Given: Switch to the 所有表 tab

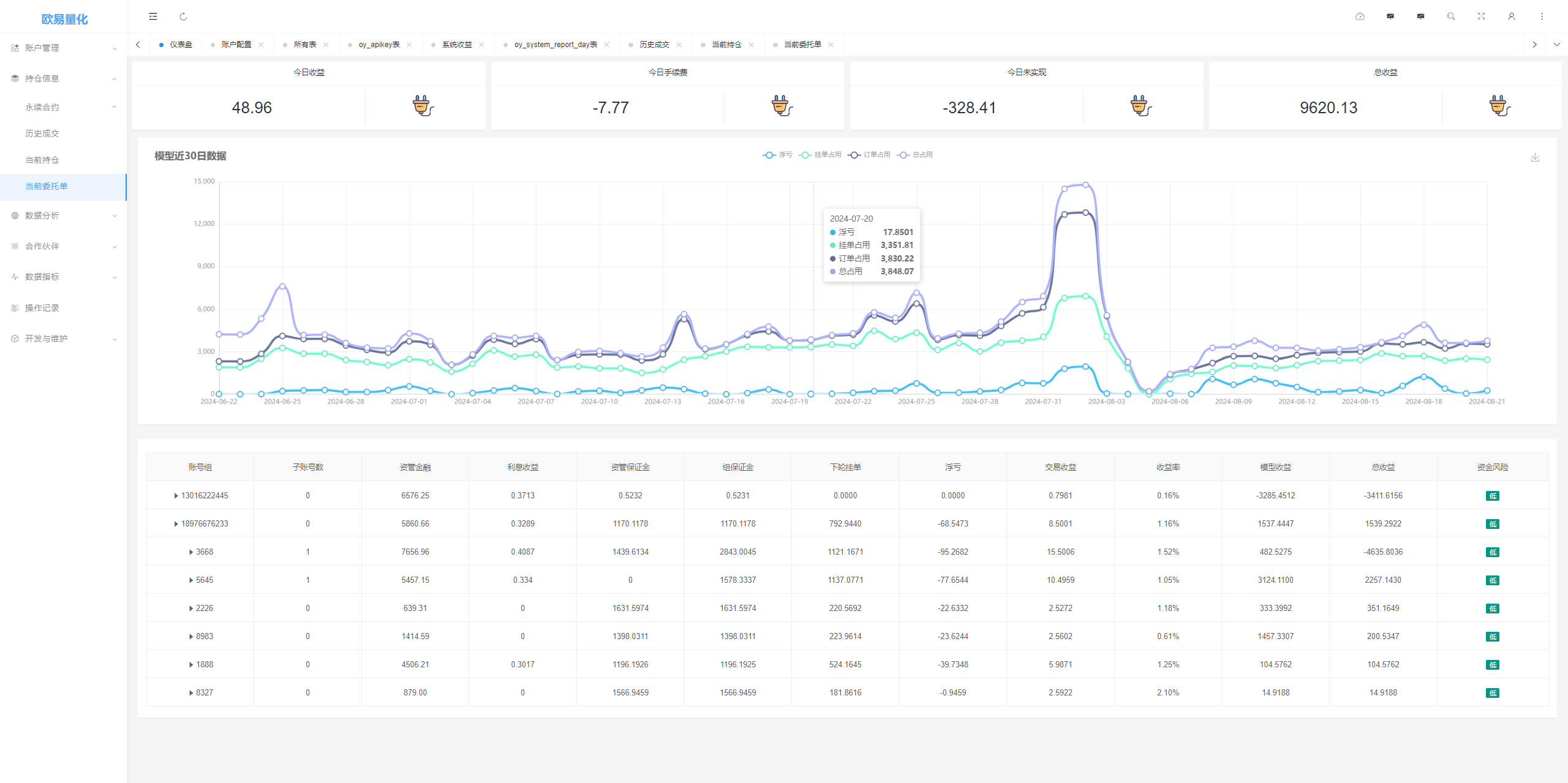Looking at the screenshot, I should click(x=305, y=45).
